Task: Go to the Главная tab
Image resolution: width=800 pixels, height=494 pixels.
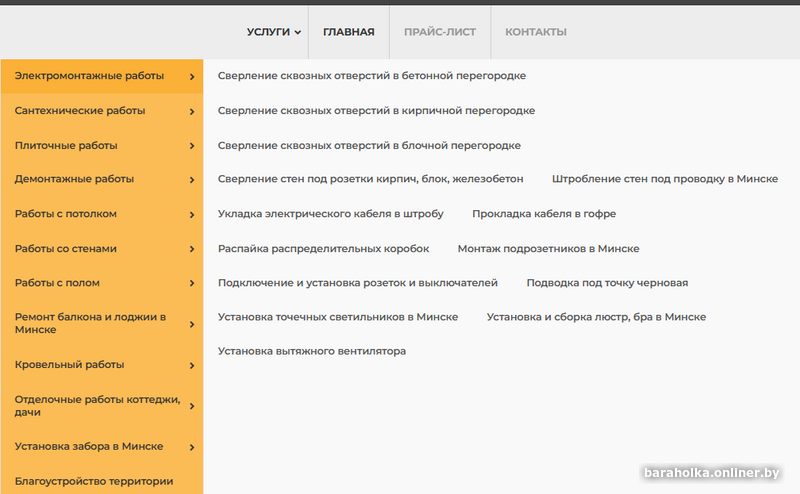Action: 348,32
